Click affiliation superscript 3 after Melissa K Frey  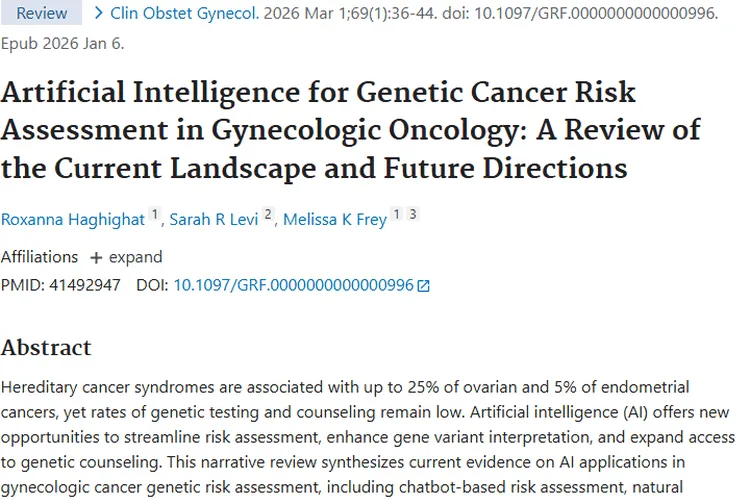[x=412, y=215]
